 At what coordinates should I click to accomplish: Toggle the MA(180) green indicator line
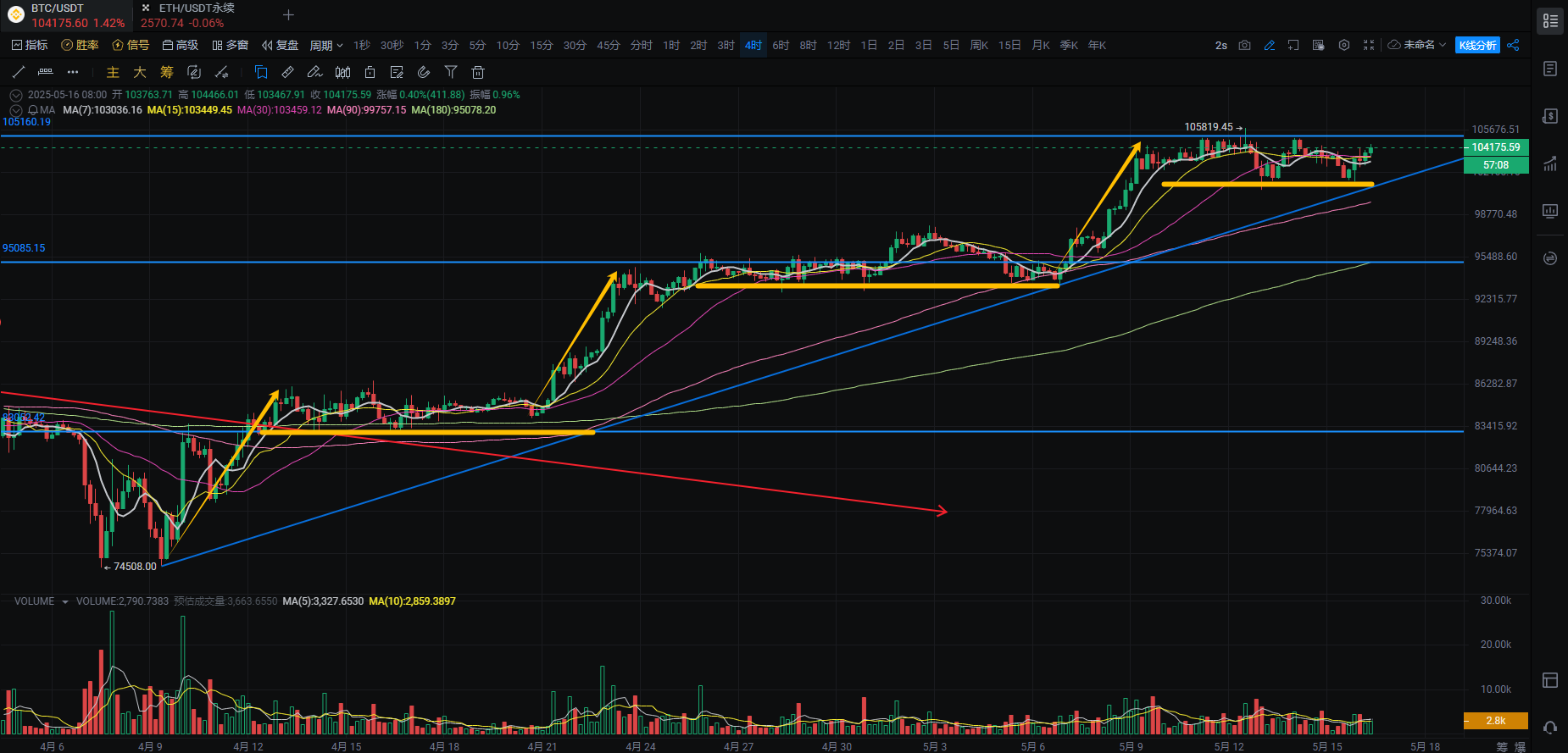coord(453,110)
